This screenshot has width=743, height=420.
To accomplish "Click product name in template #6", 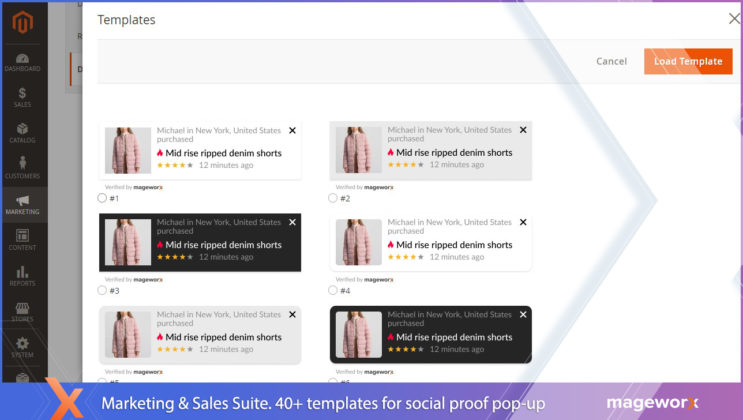I will coord(454,338).
